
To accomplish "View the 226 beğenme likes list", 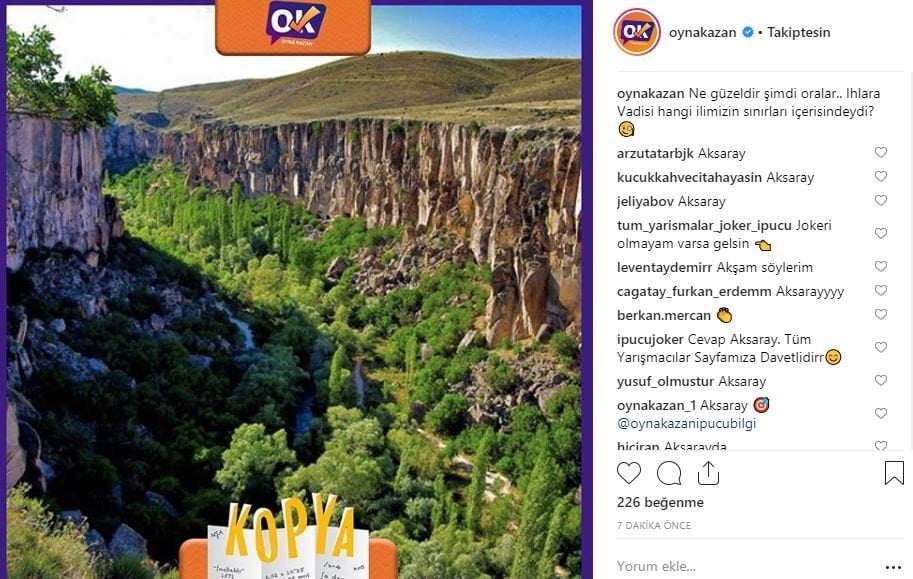I will pyautogui.click(x=660, y=502).
